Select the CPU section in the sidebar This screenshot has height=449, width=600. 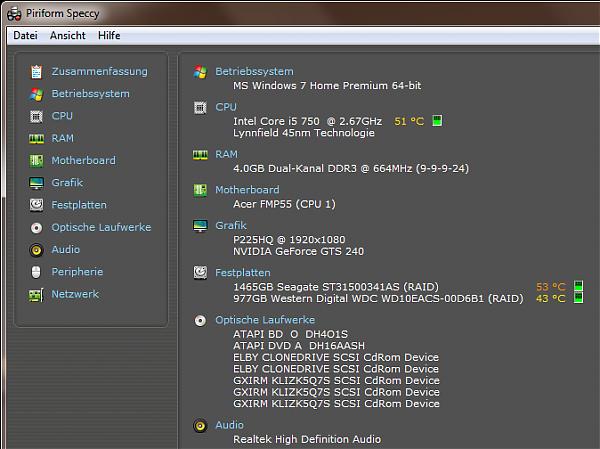pyautogui.click(x=62, y=116)
